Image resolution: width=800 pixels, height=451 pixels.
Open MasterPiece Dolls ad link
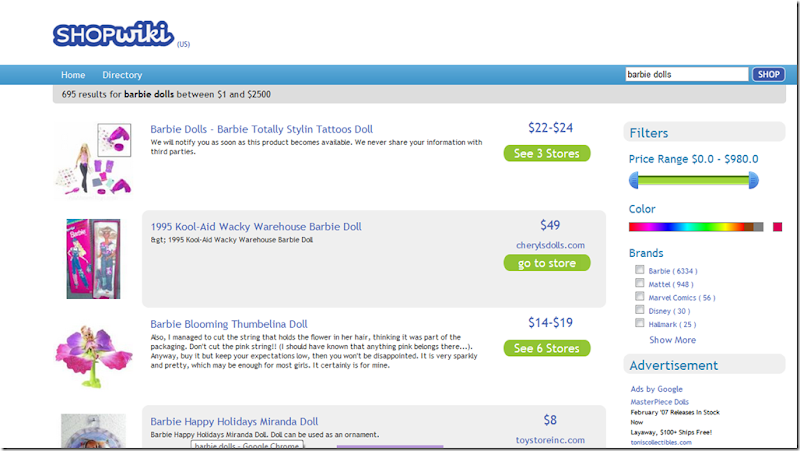660,402
